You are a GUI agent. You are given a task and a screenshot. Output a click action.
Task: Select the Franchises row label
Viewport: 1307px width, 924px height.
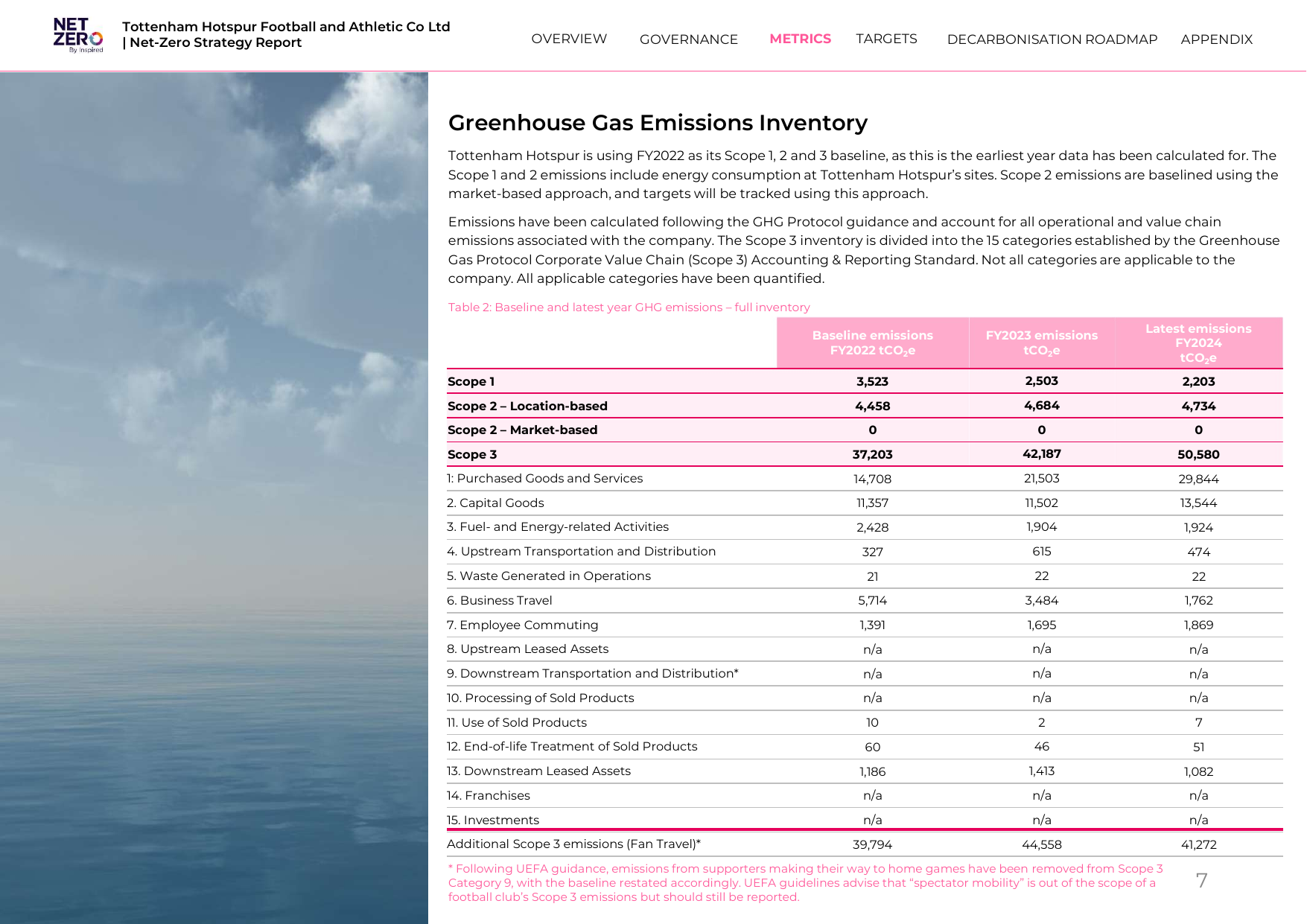[489, 795]
